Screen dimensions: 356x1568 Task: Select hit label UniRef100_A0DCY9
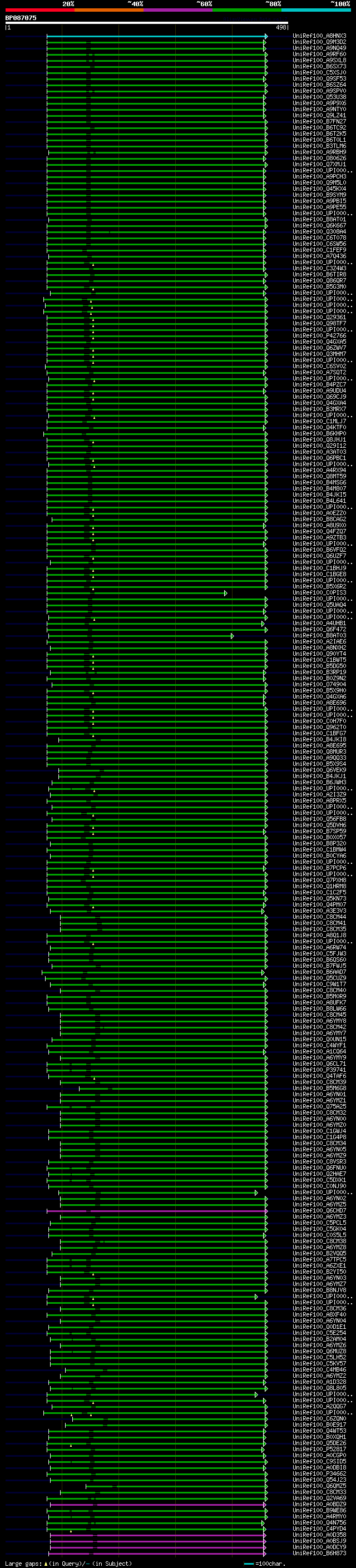click(x=319, y=1547)
